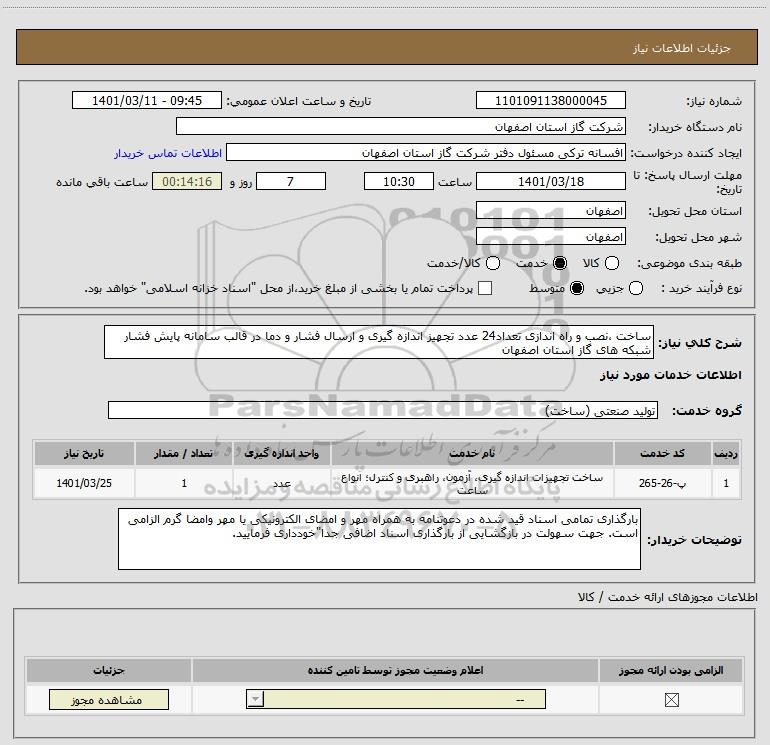Choose the متوسط purchase type radio
Image resolution: width=770 pixels, height=745 pixels.
[577, 288]
